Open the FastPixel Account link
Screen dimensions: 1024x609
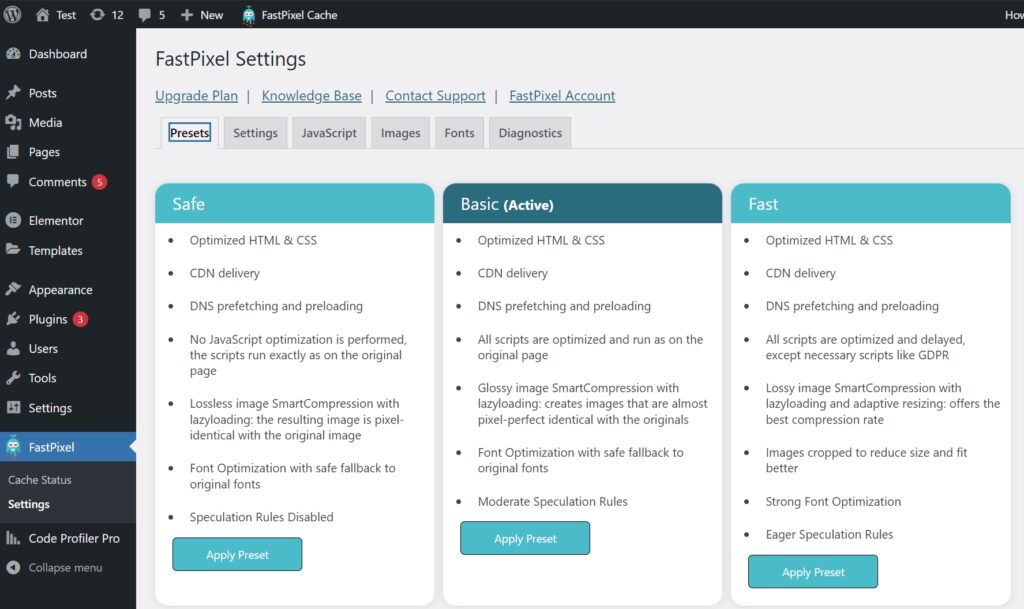pos(562,95)
